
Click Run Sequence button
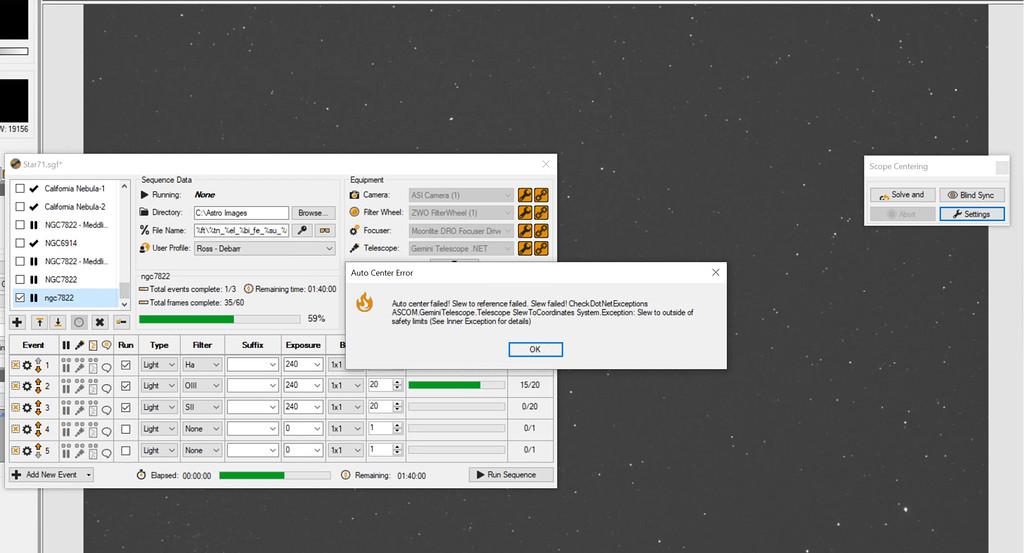pyautogui.click(x=511, y=475)
